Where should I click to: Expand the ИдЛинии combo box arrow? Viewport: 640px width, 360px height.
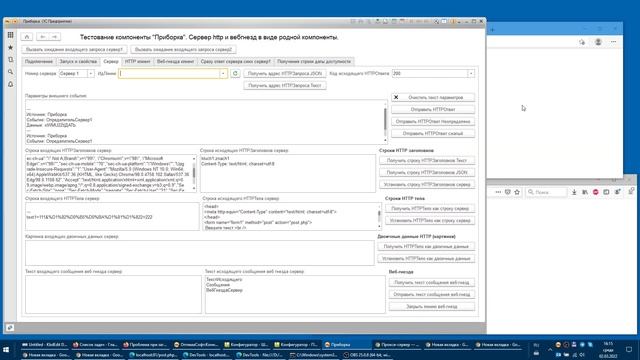click(x=223, y=73)
